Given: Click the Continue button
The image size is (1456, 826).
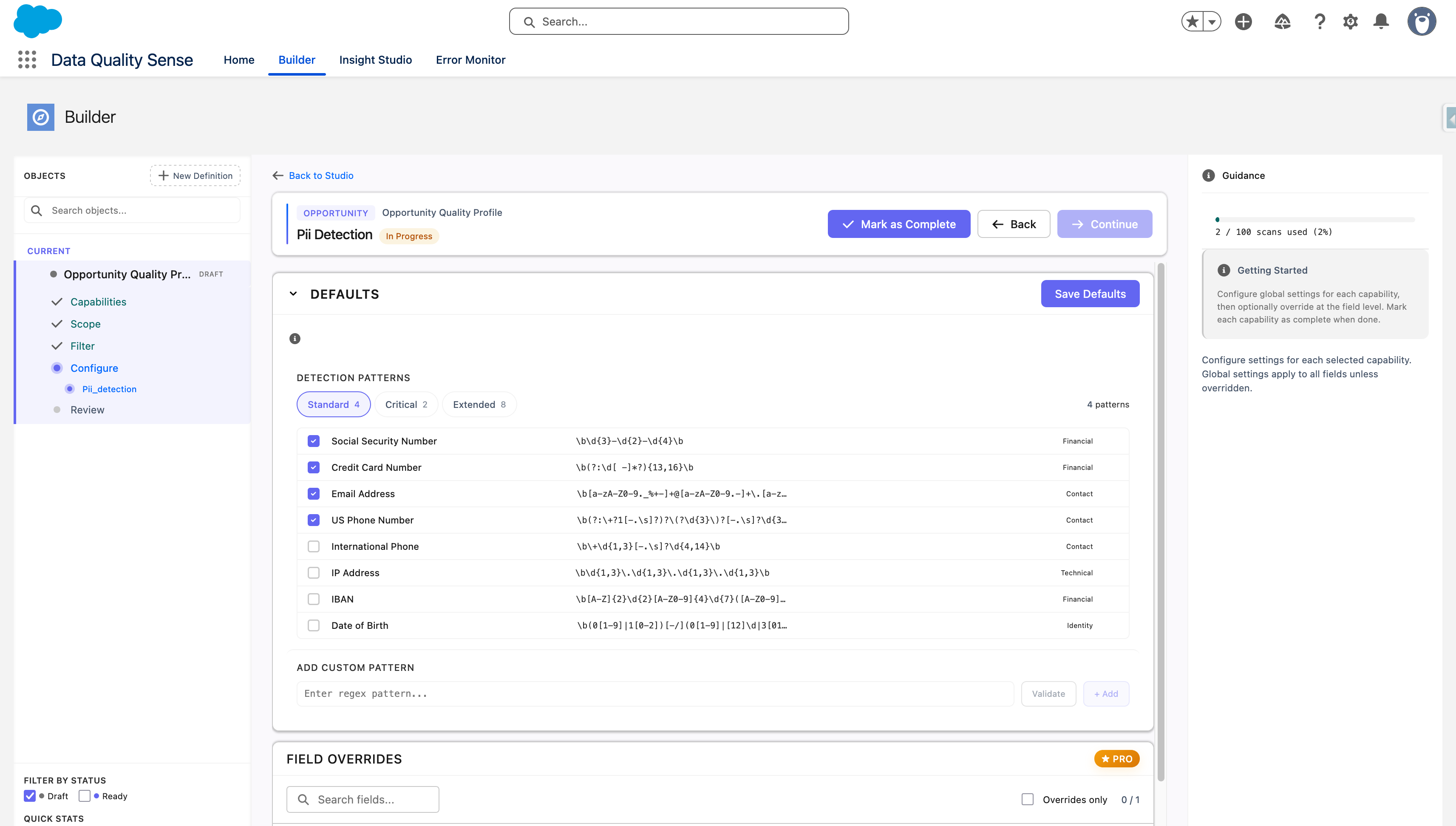Looking at the screenshot, I should 1105,224.
